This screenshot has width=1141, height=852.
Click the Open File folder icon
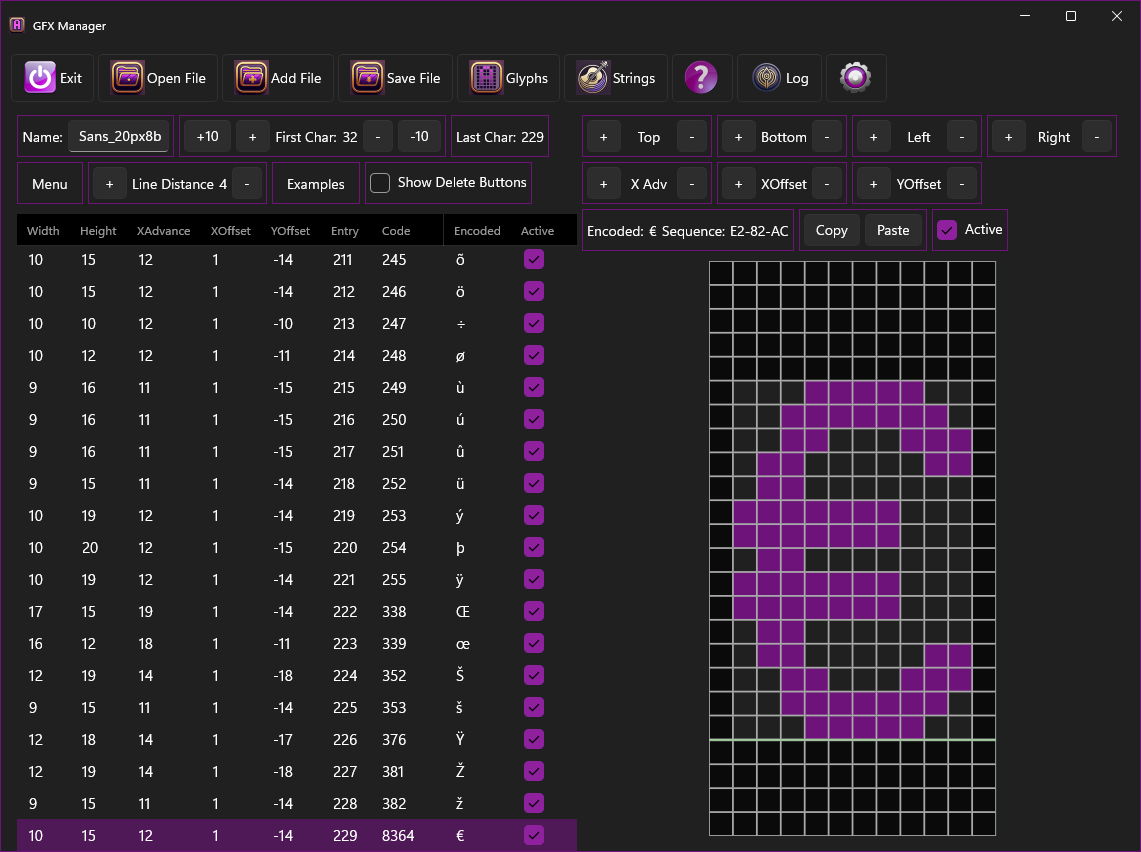point(127,77)
